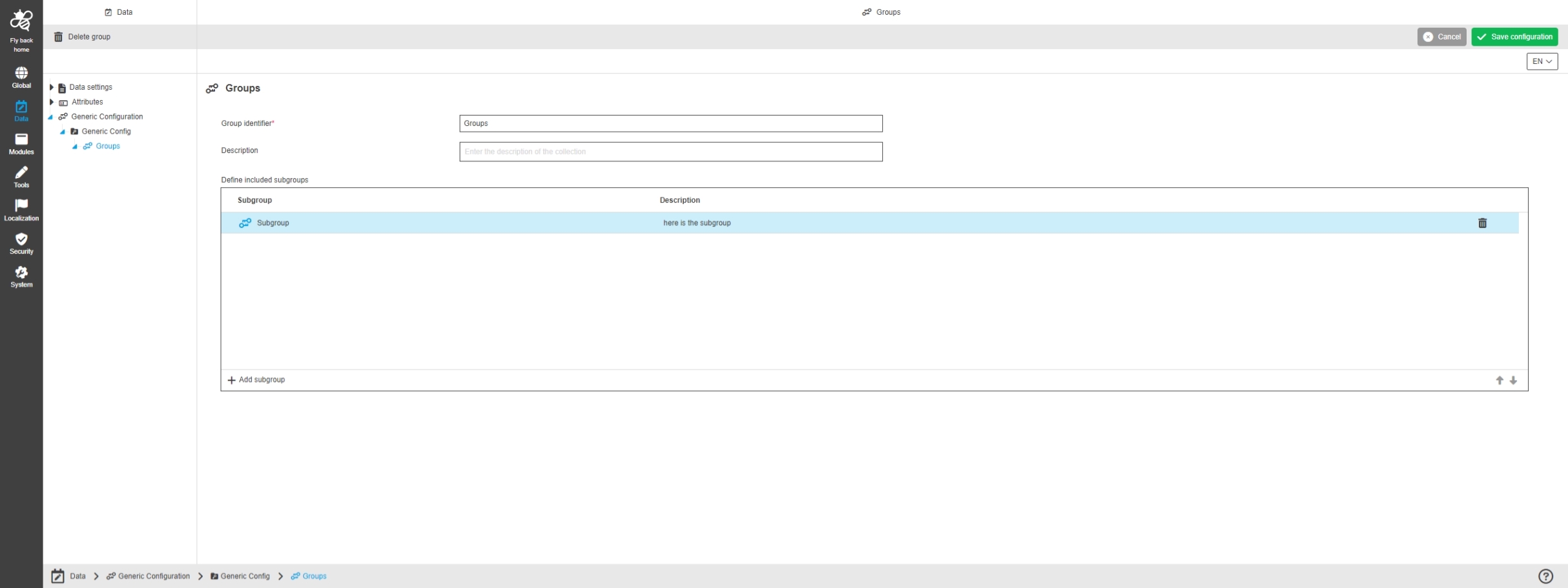Click the Delete group trash button

coord(82,37)
